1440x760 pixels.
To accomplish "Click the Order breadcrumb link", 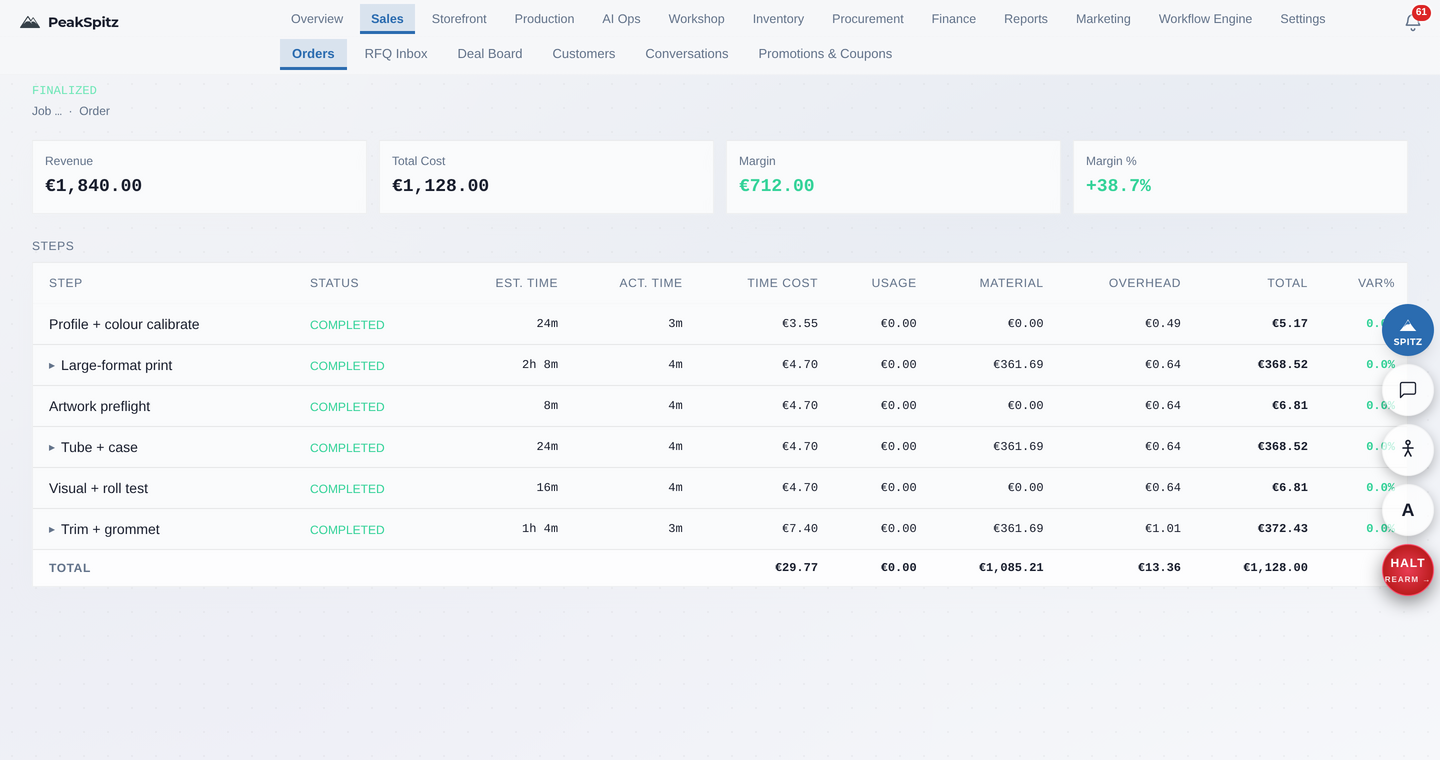I will (94, 111).
